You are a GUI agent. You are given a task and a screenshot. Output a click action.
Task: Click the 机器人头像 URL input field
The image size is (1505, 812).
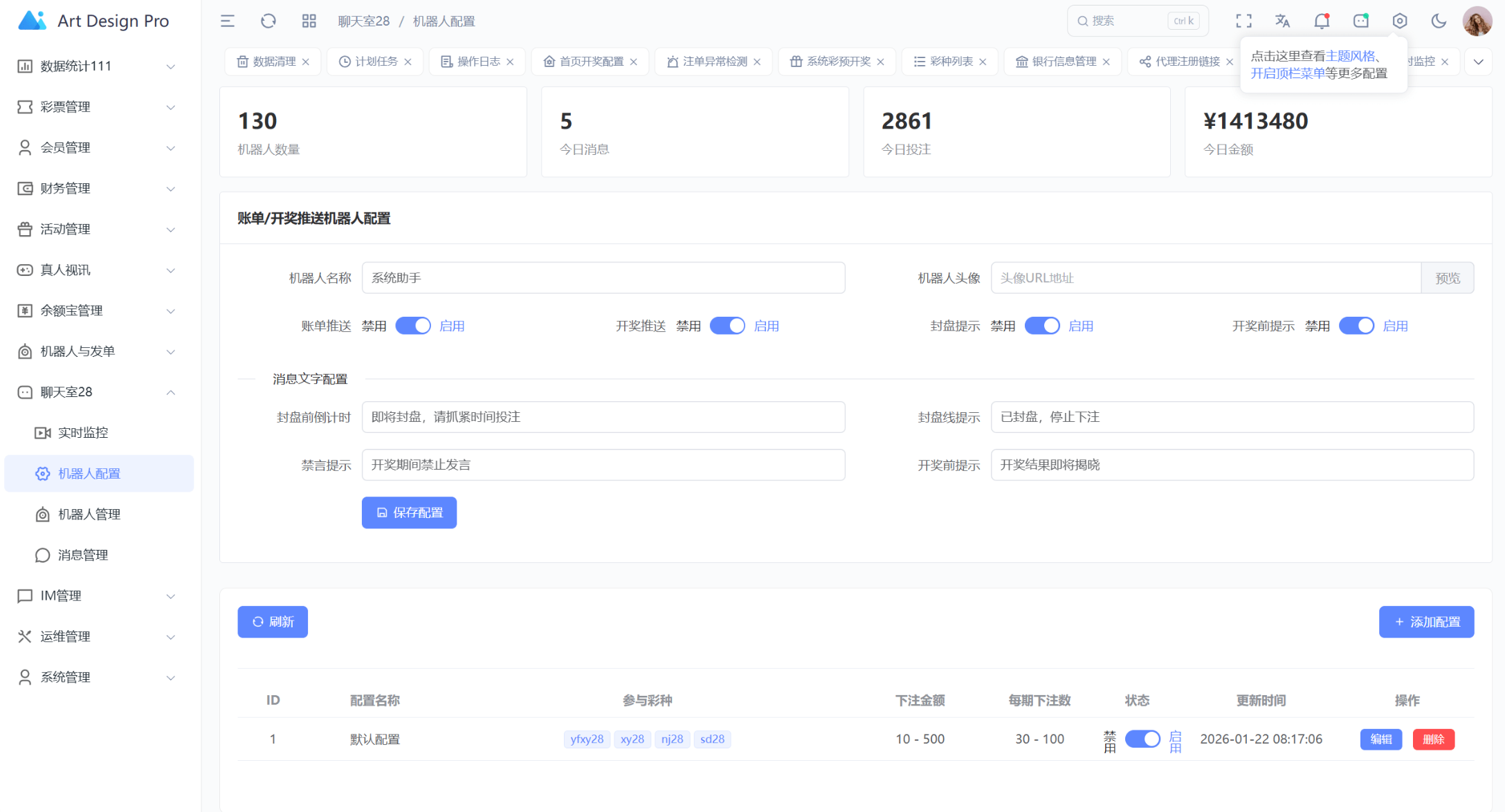pos(1205,278)
